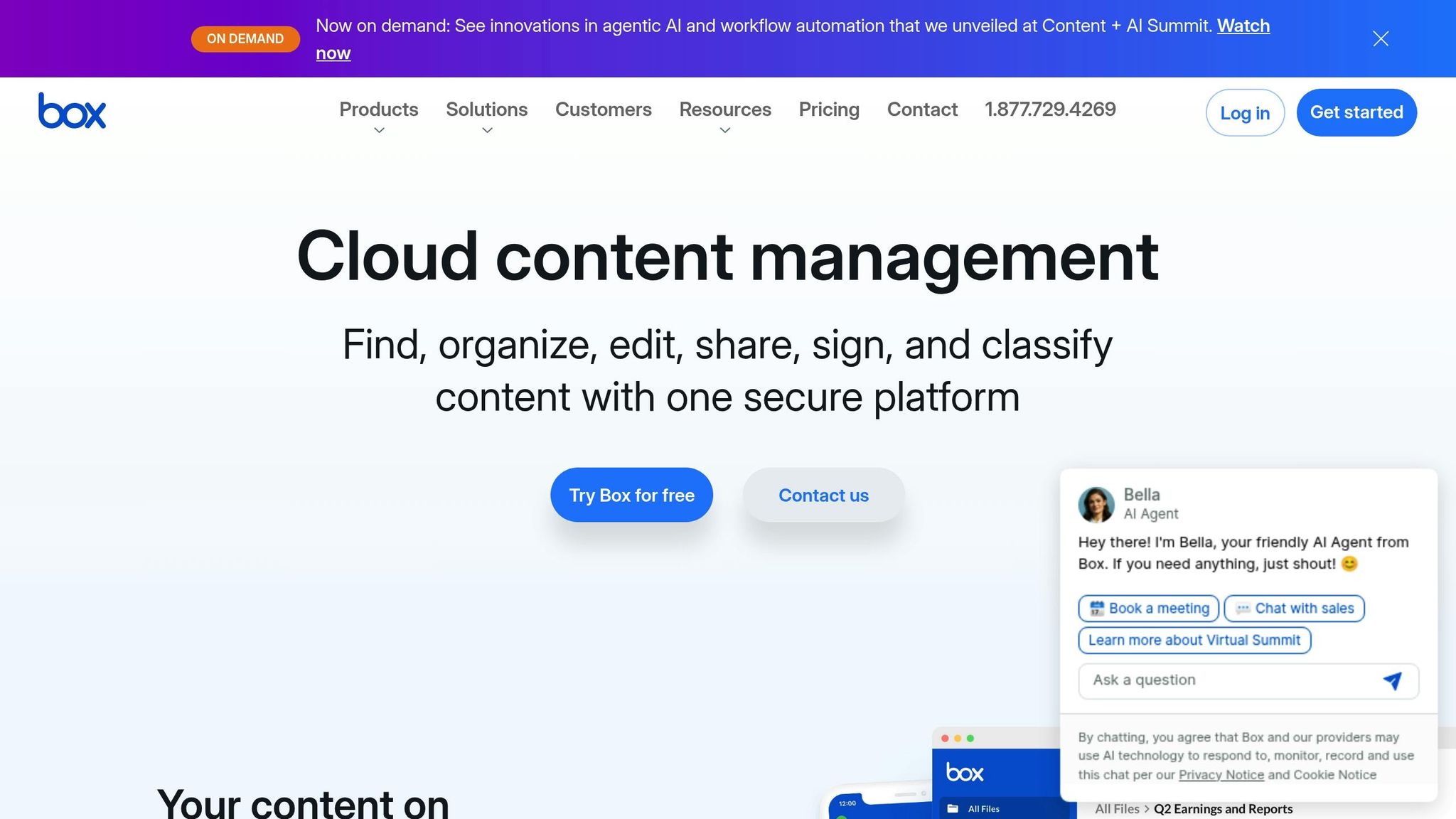
Task: Navigate to the Pricing page
Action: tap(829, 109)
